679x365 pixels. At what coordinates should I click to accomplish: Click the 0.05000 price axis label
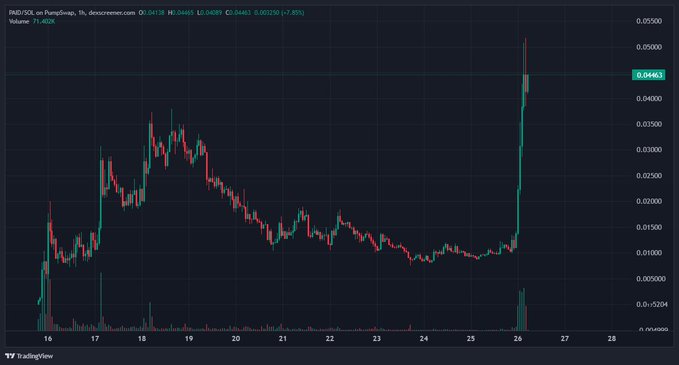(649, 47)
